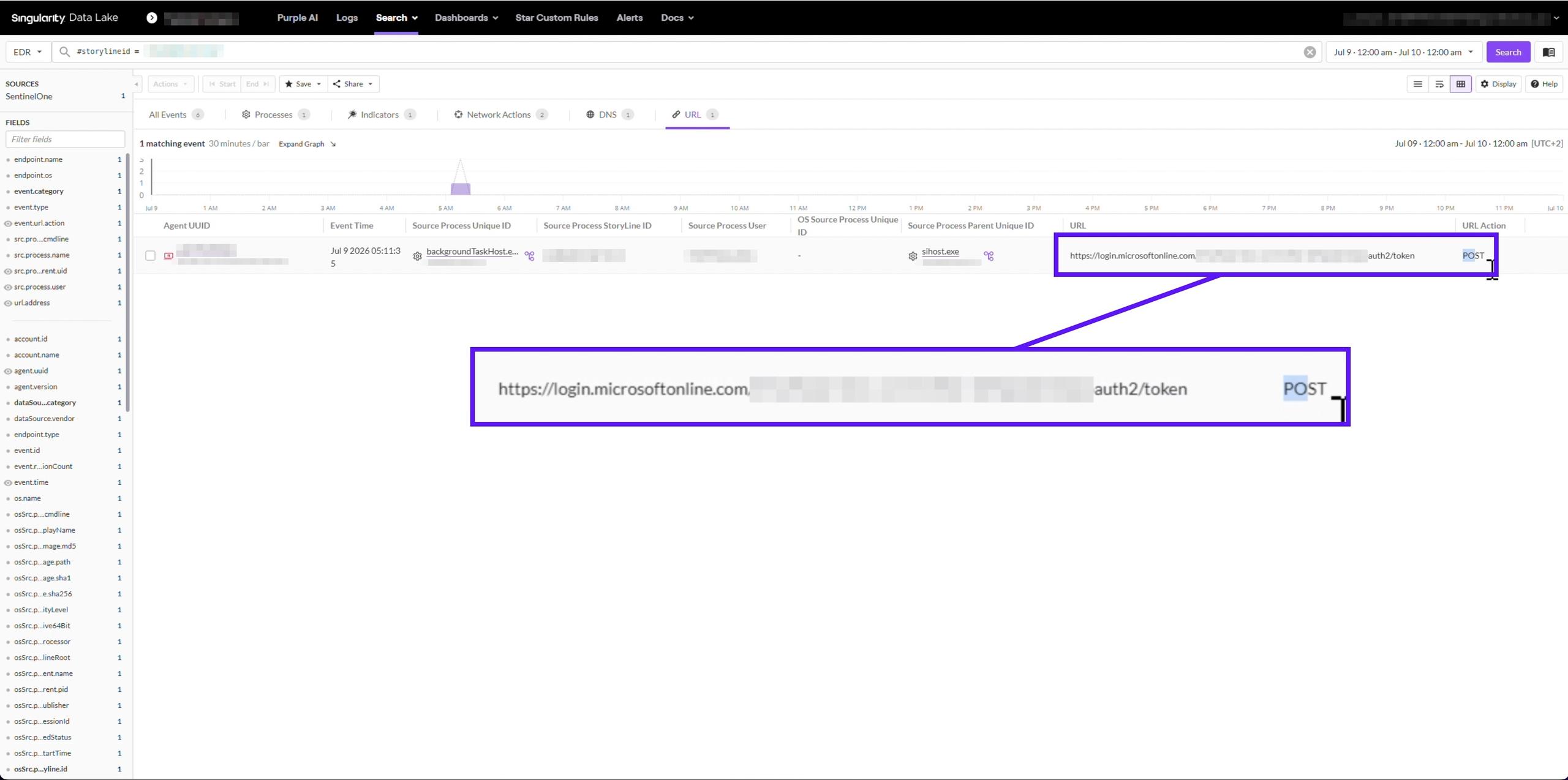Click the gear icon beside backgroundTaskHost process
This screenshot has height=780, width=1568.
pos(417,257)
